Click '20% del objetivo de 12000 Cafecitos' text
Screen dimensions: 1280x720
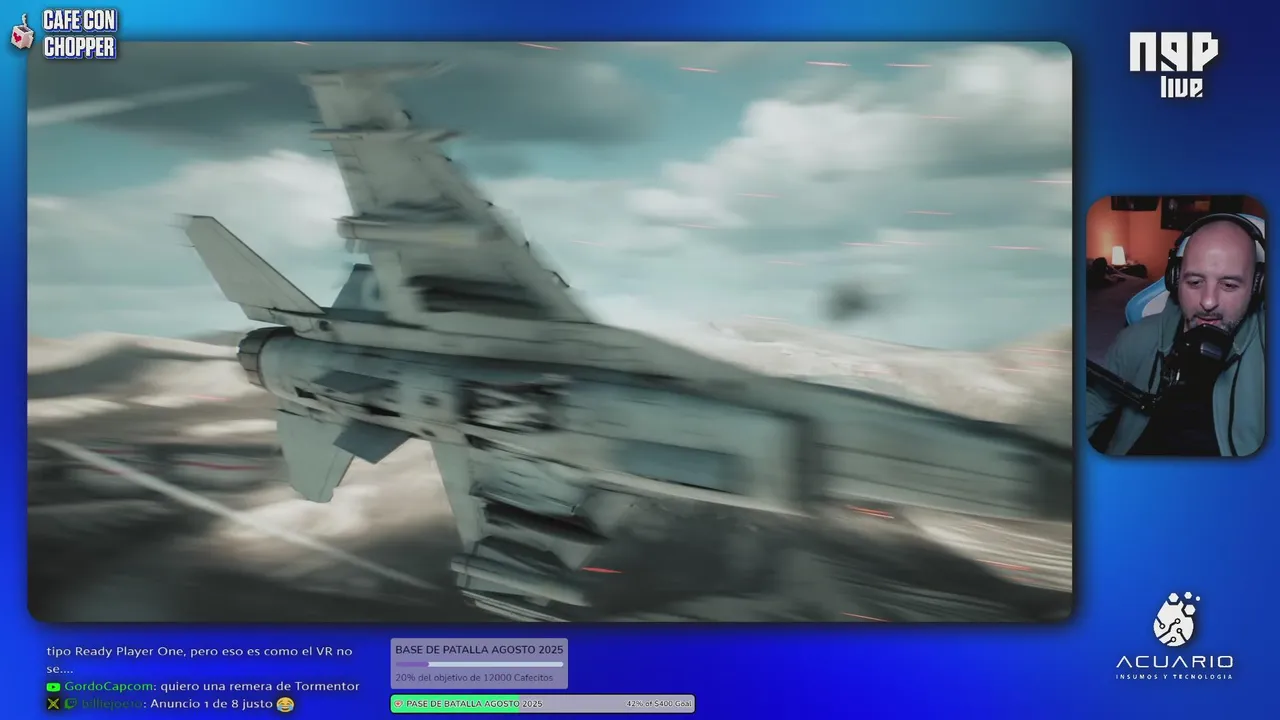474,678
